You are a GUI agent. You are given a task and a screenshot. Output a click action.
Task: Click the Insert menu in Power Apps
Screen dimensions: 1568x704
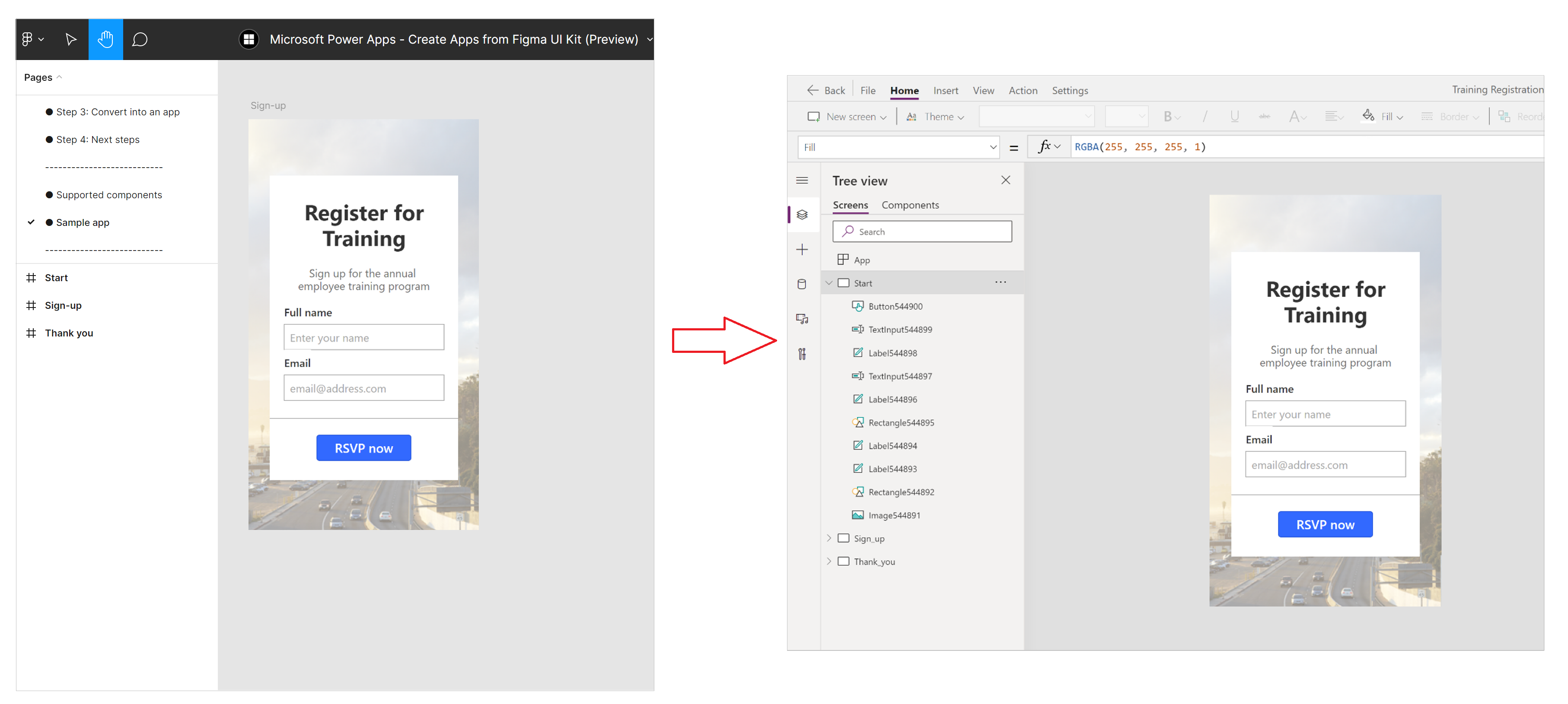(x=944, y=90)
